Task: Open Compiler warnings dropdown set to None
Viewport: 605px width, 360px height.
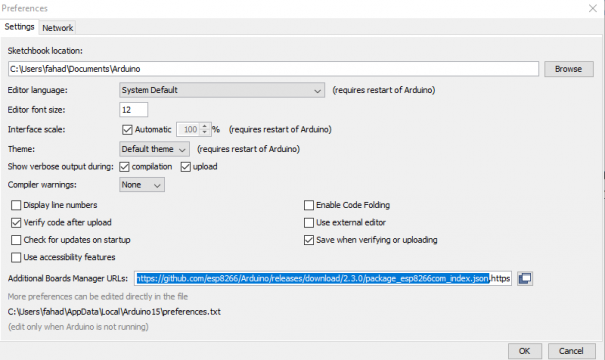Action: coord(142,185)
